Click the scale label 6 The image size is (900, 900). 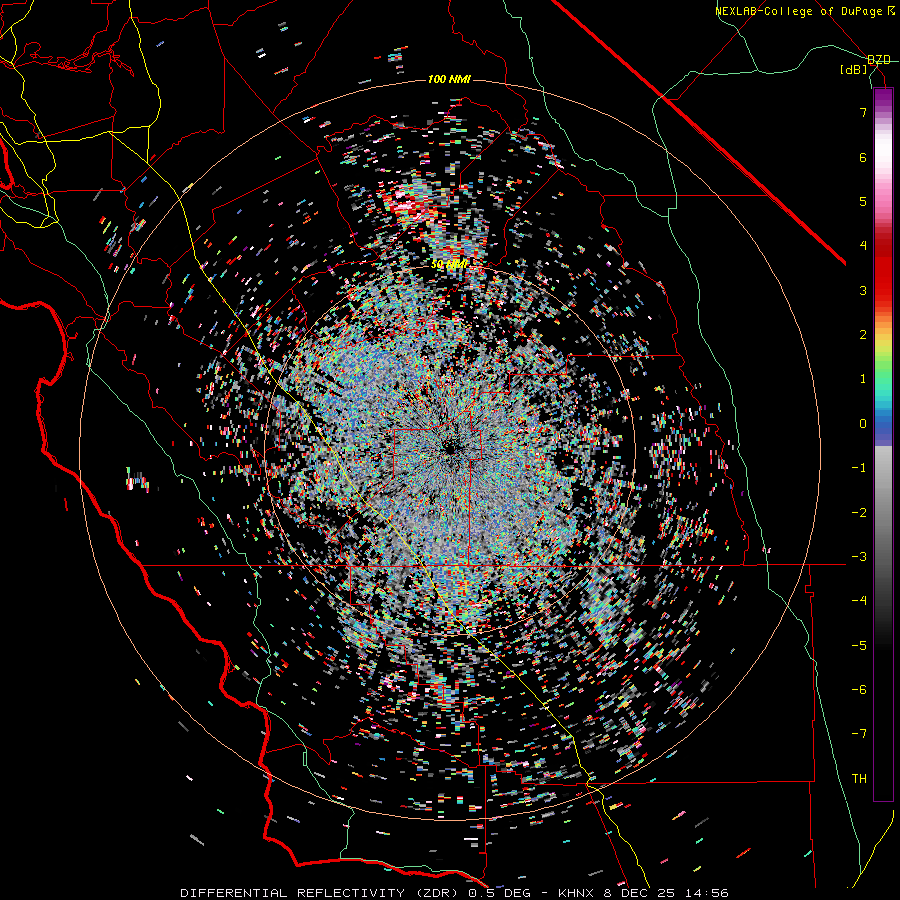point(863,157)
